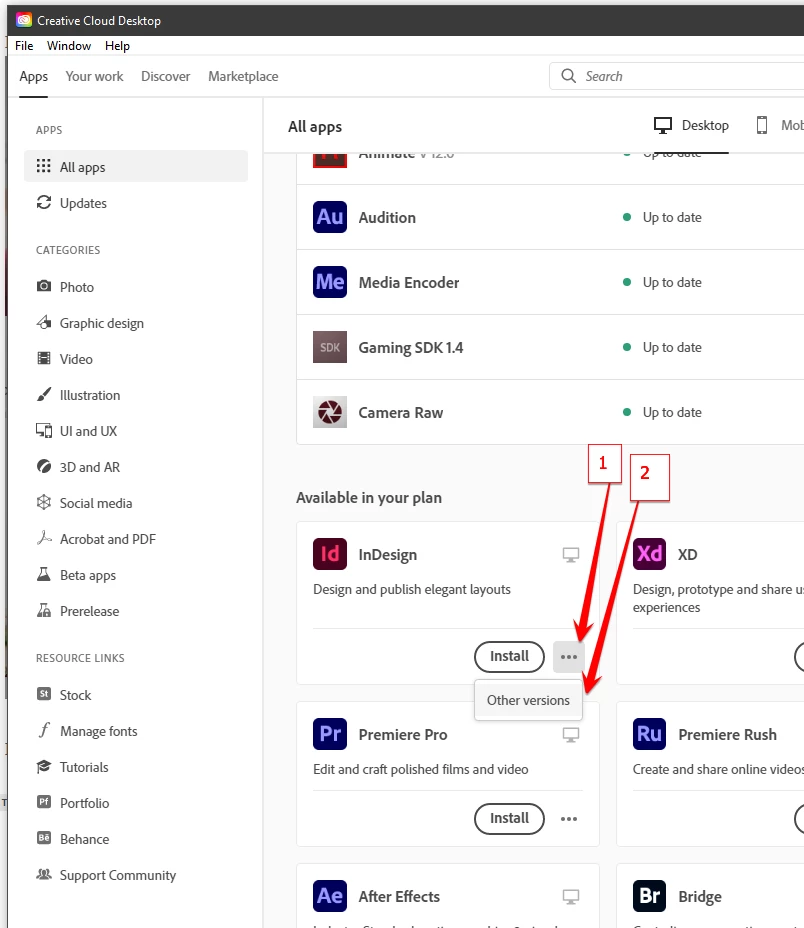
Task: Open the 3D and AR category
Action: 90,468
